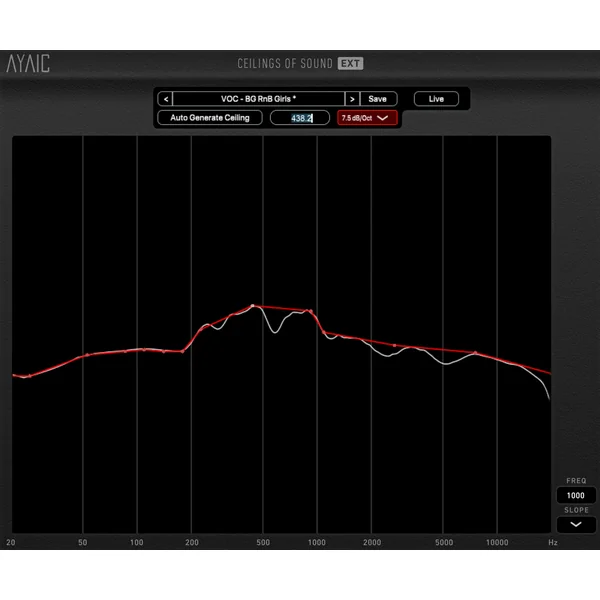Click the 1000 label on the frequency axis
This screenshot has width=600, height=600.
click(x=317, y=543)
